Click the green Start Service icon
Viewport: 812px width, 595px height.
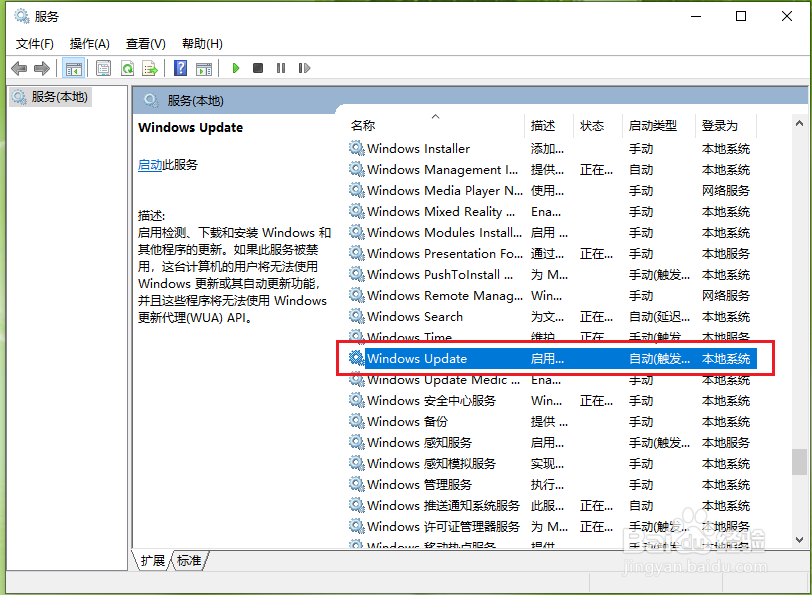coord(236,68)
